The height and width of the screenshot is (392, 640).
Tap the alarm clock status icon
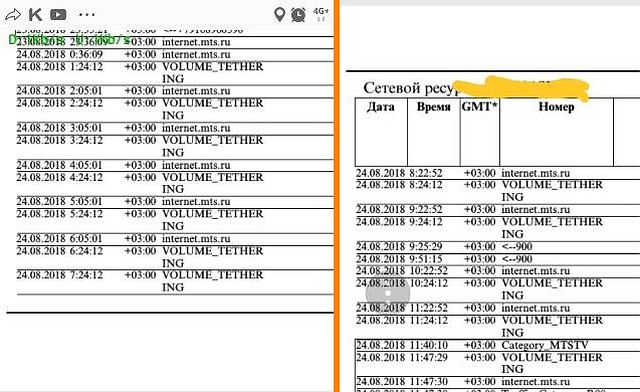pos(298,15)
